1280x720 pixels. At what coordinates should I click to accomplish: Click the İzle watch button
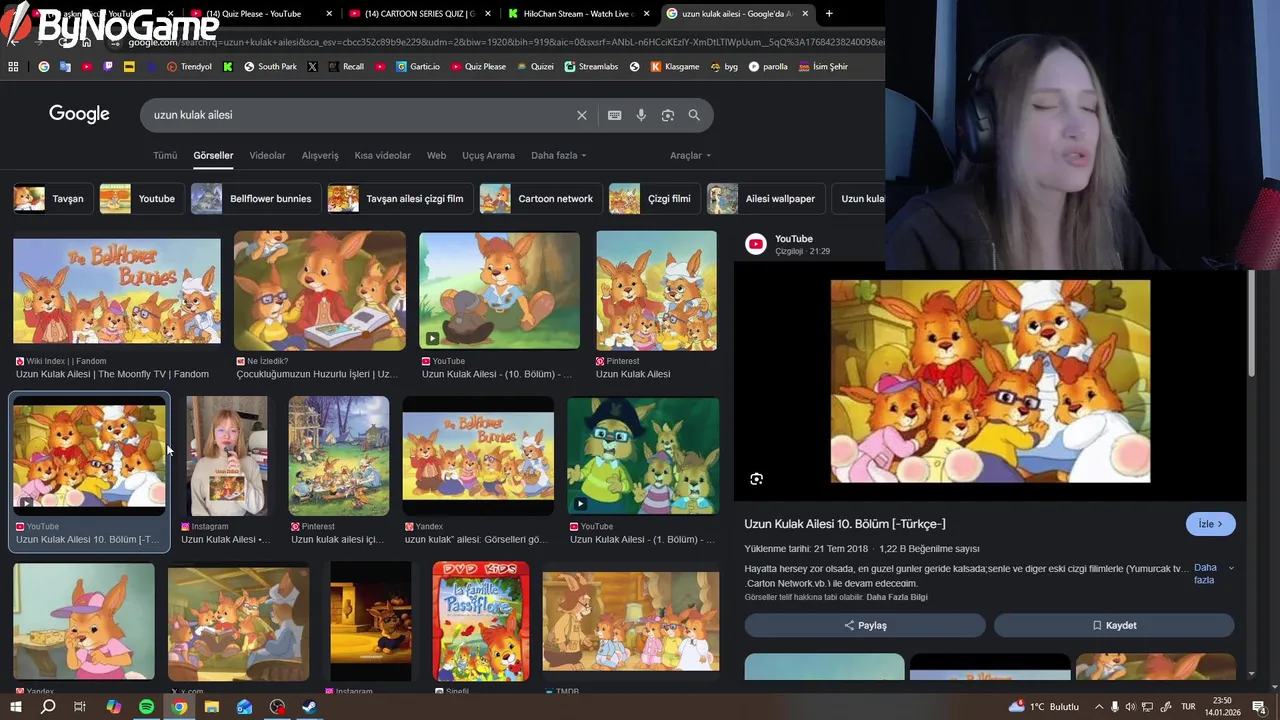pos(1210,524)
